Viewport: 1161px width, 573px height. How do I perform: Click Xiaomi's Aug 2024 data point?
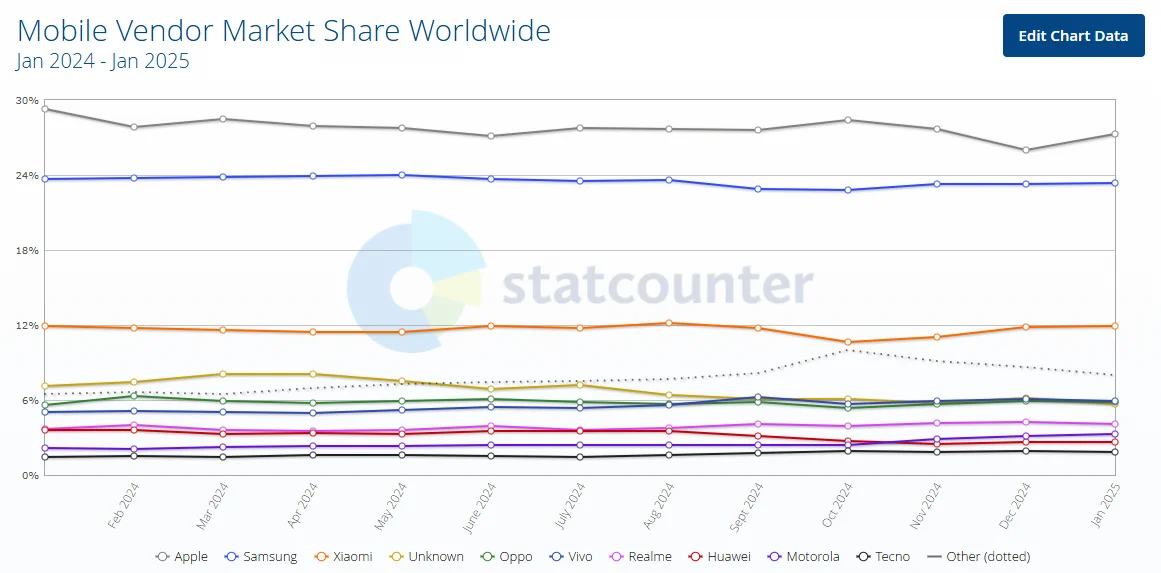click(669, 323)
